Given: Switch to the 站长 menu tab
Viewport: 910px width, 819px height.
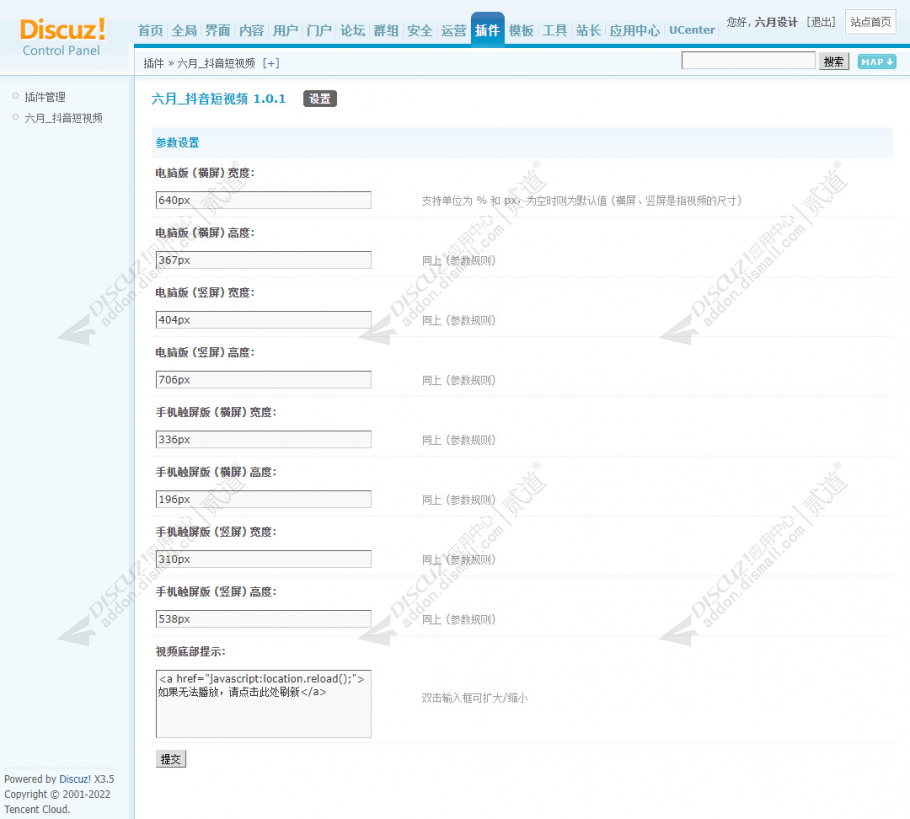Looking at the screenshot, I should pos(588,30).
